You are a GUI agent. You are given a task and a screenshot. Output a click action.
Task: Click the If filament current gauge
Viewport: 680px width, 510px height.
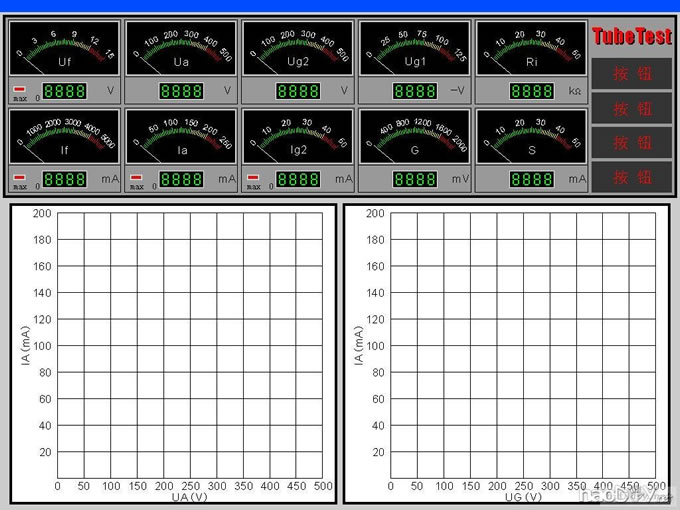[65, 136]
